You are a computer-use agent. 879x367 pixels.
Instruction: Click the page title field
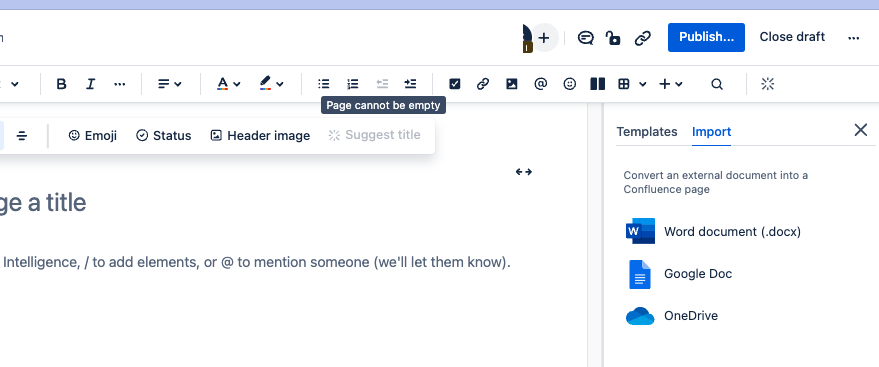pyautogui.click(x=43, y=203)
